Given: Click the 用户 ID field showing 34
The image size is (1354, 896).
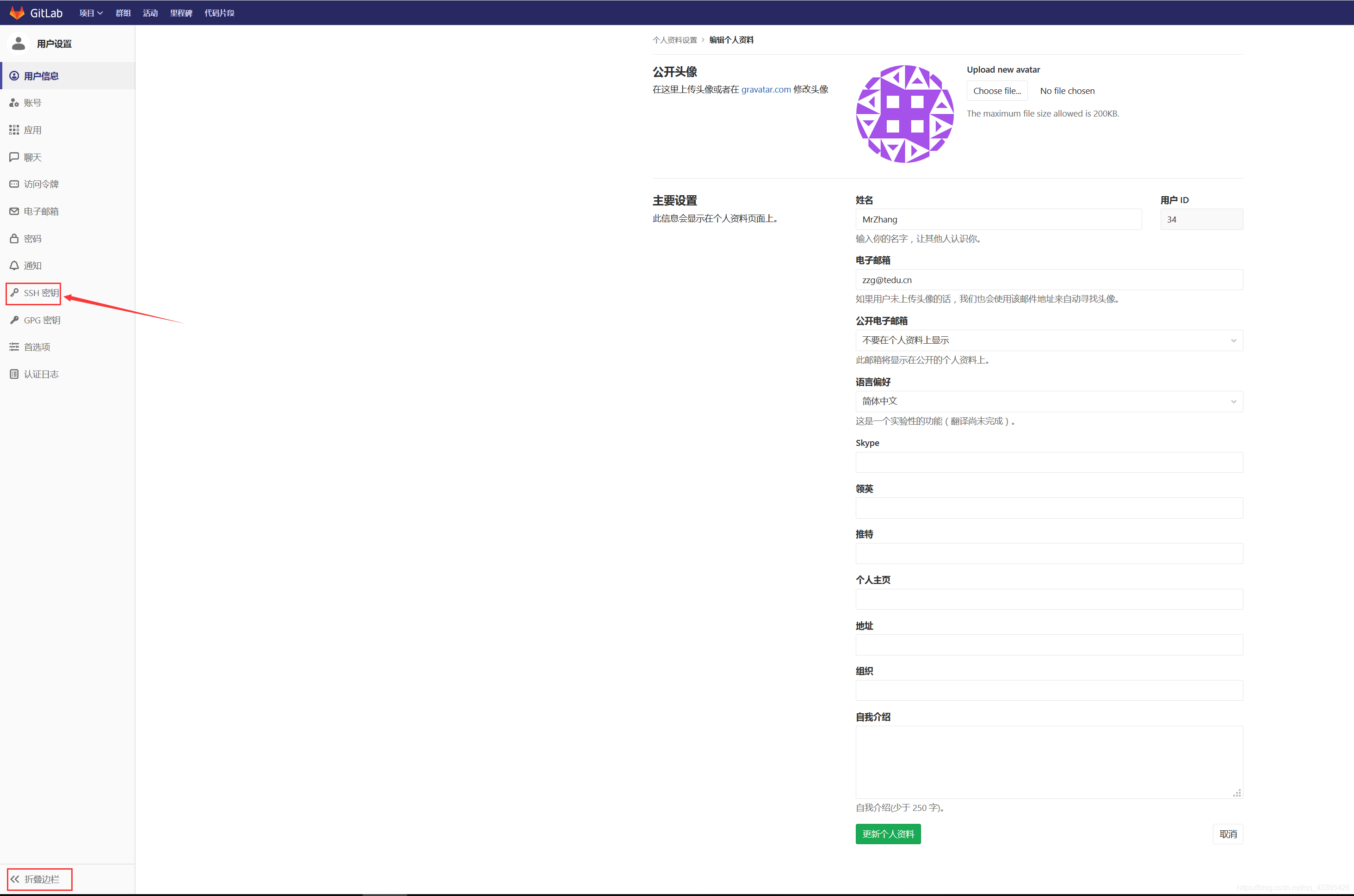Looking at the screenshot, I should click(x=1201, y=219).
